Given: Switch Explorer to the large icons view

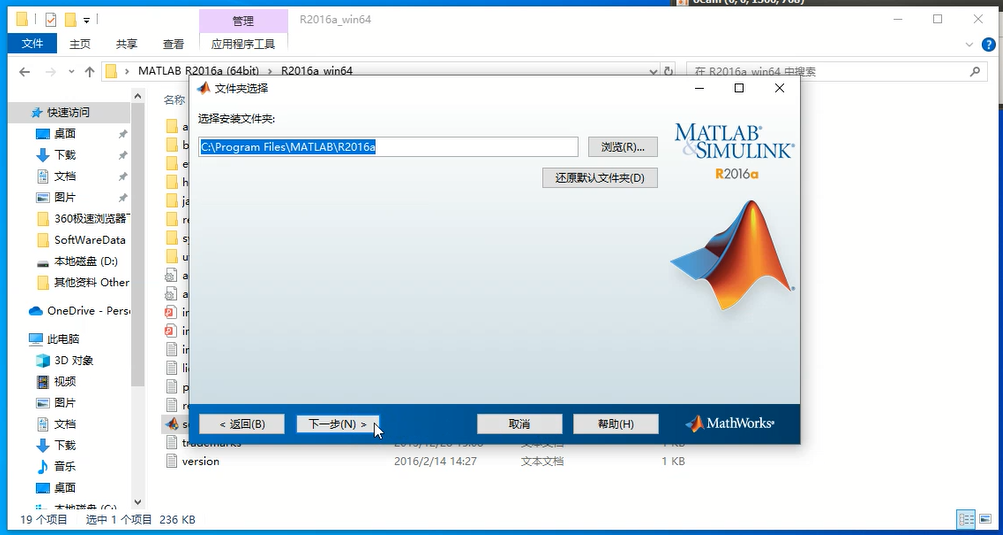Looking at the screenshot, I should pyautogui.click(x=986, y=519).
